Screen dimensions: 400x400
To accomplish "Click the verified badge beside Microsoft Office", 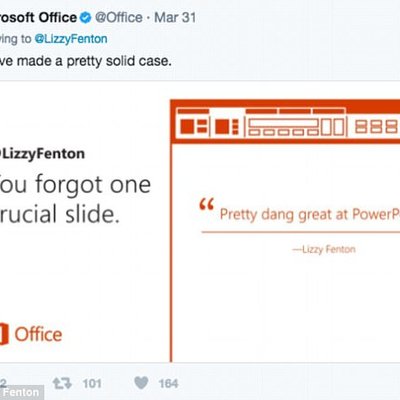I will (85, 17).
